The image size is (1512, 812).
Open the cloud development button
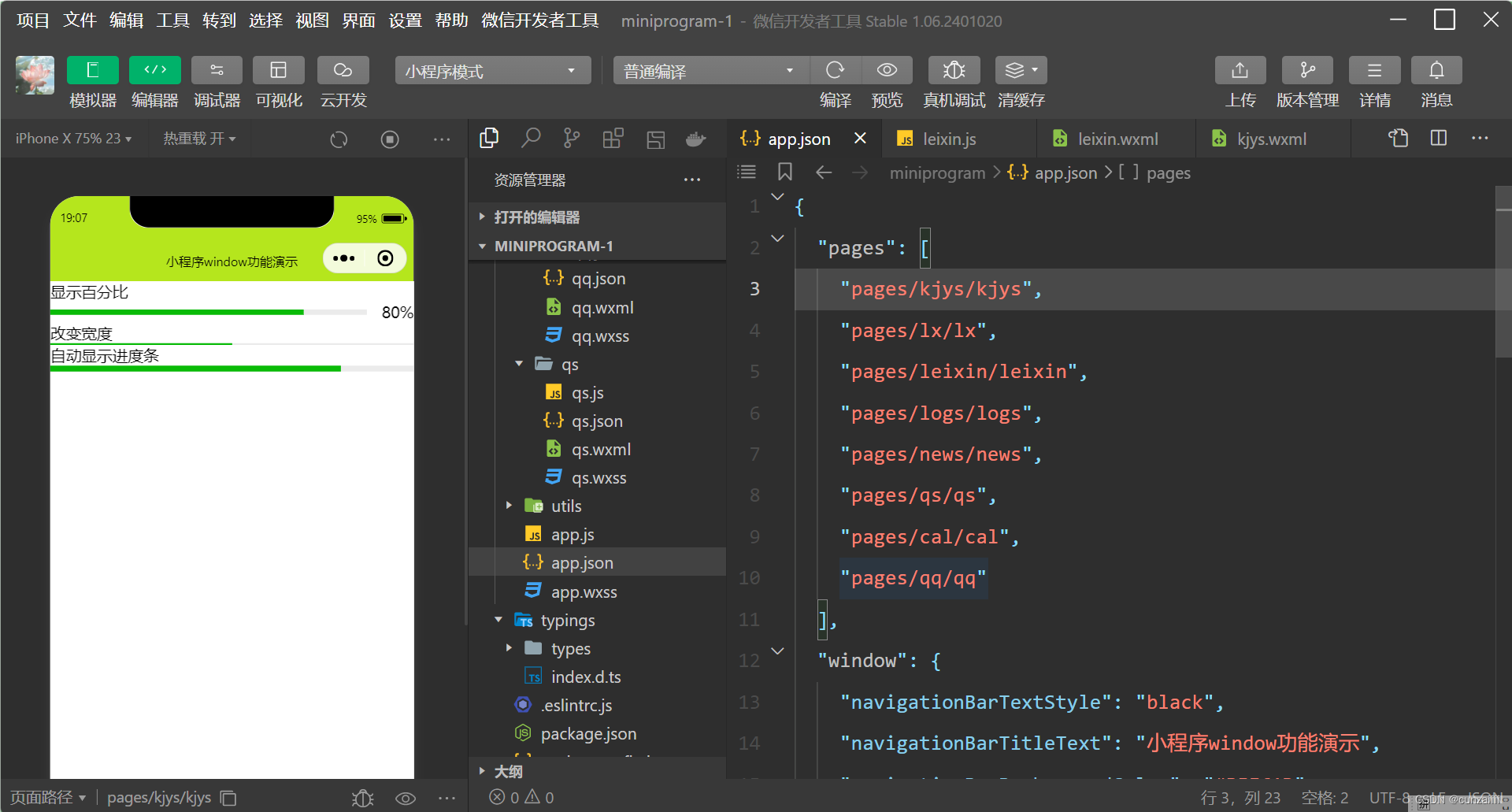coord(343,70)
